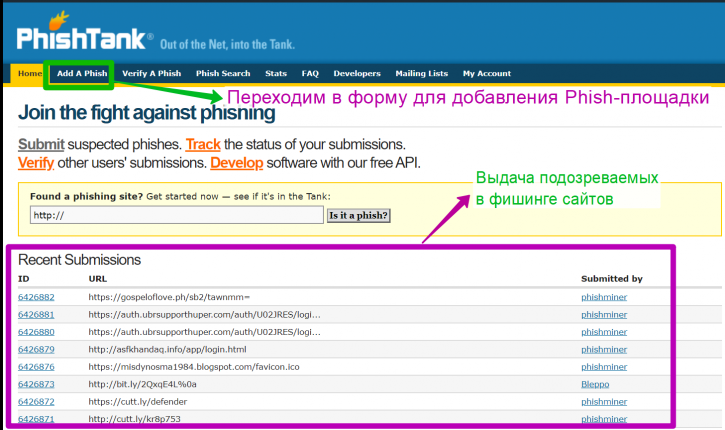Follow the Submit link
This screenshot has width=725, height=430.
point(41,144)
